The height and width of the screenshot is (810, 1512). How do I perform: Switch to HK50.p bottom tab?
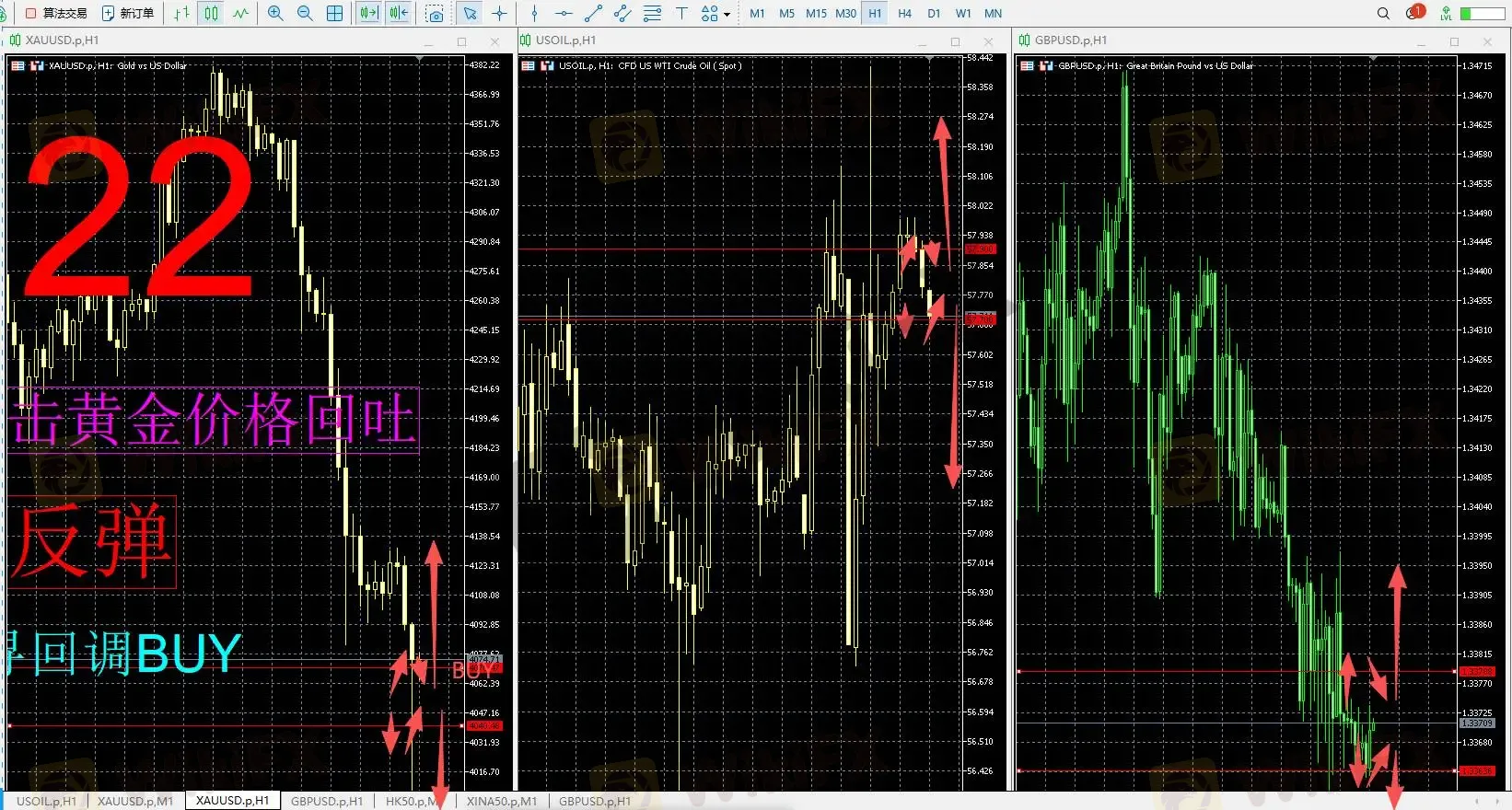(x=411, y=801)
